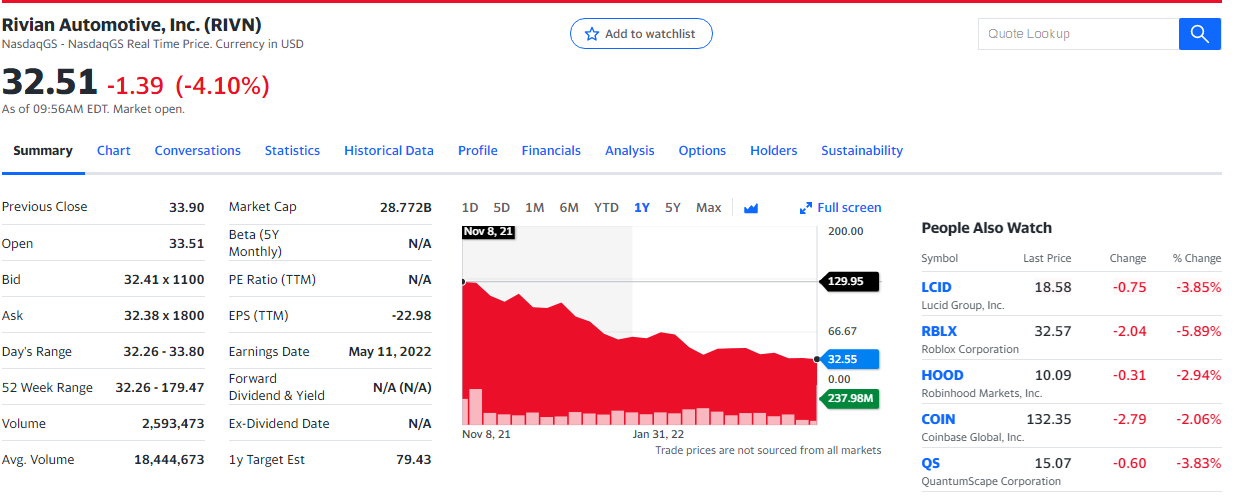Select the Summary tab
The width and height of the screenshot is (1242, 496).
coord(43,150)
